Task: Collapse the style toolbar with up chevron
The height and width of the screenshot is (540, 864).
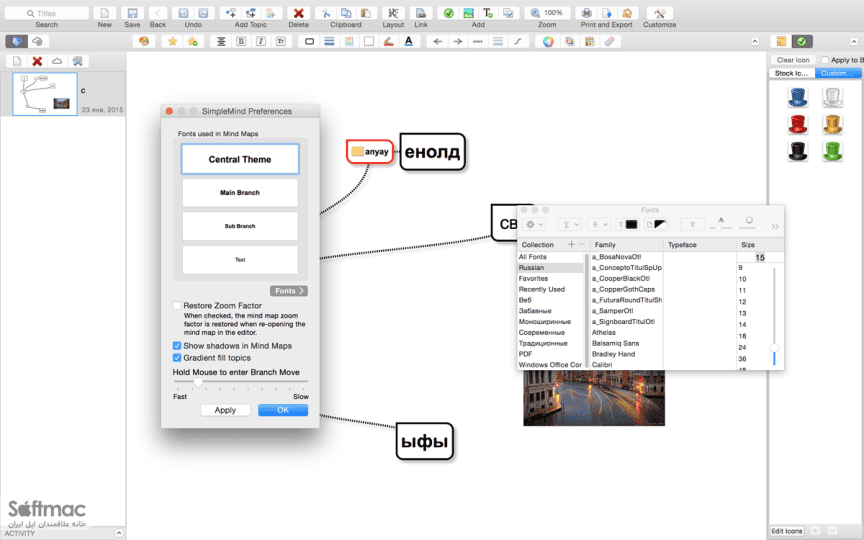Action: 755,41
